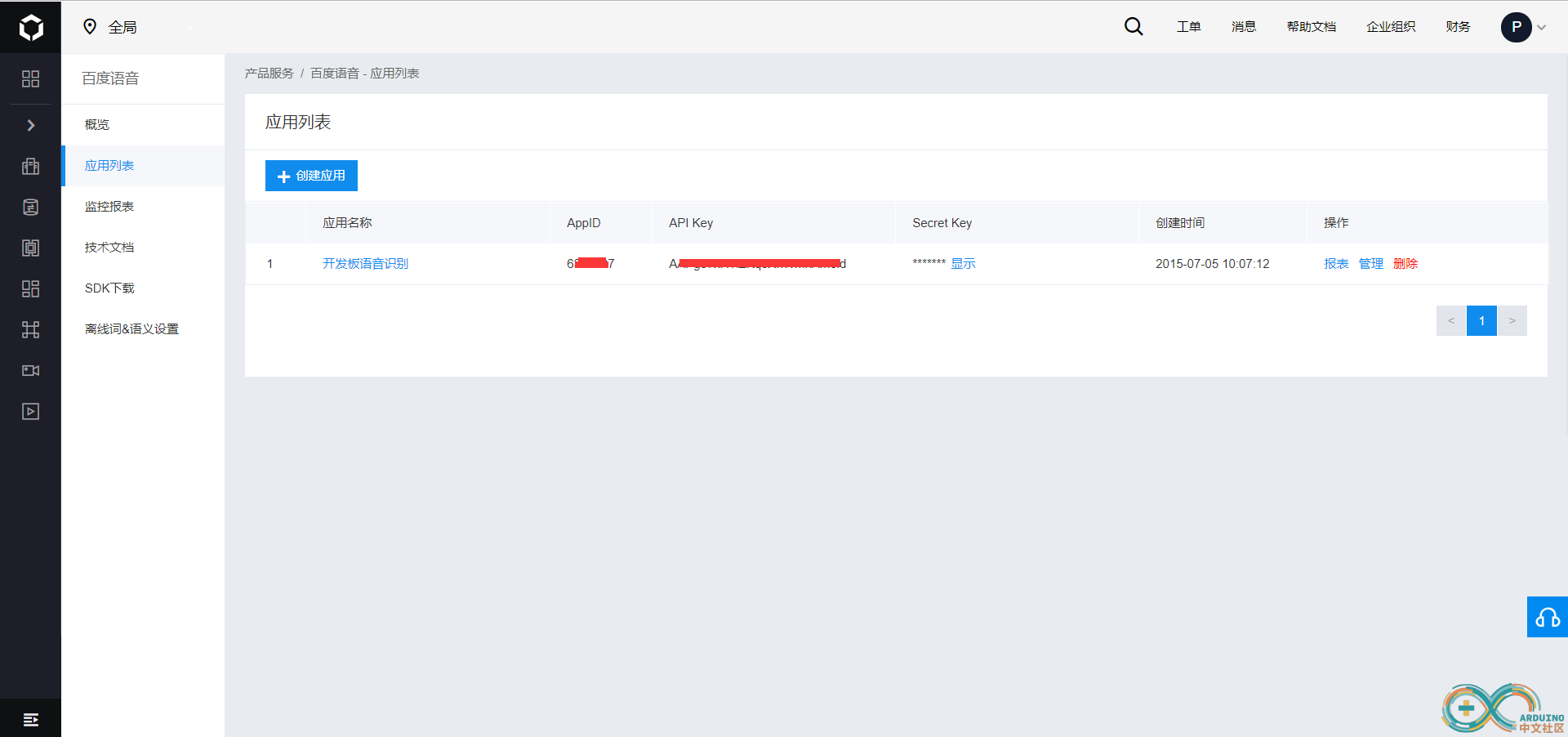Image resolution: width=1568 pixels, height=737 pixels.
Task: Click the 百度语音 - 应用列表 breadcrumb
Action: (x=364, y=73)
